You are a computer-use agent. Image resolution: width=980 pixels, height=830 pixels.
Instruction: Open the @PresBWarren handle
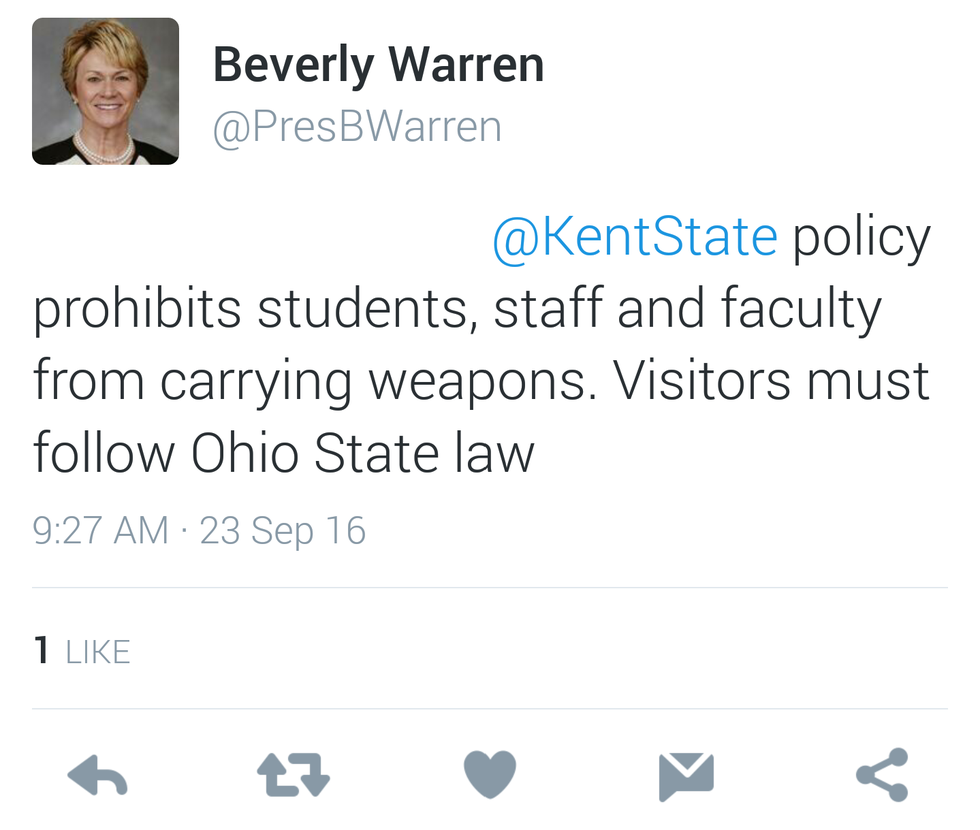(357, 127)
